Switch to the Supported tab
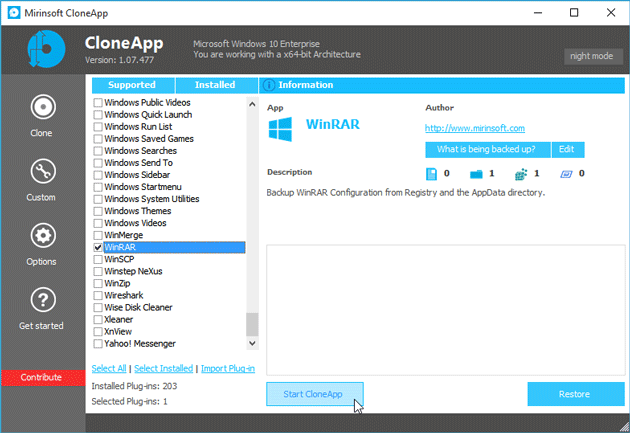Viewport: 630px width, 433px height. click(133, 85)
